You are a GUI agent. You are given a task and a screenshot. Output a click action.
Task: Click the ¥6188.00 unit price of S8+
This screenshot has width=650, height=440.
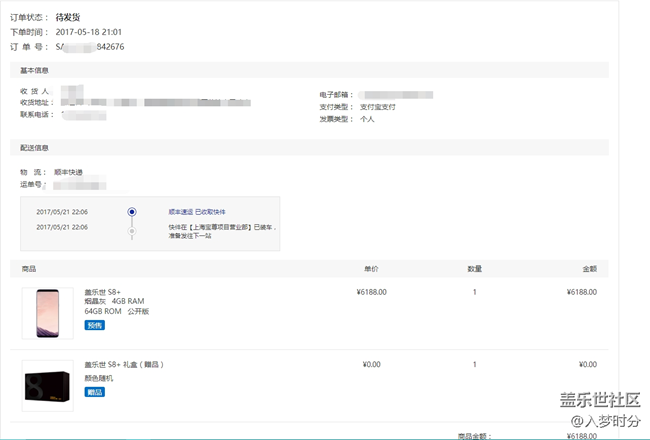click(x=371, y=292)
